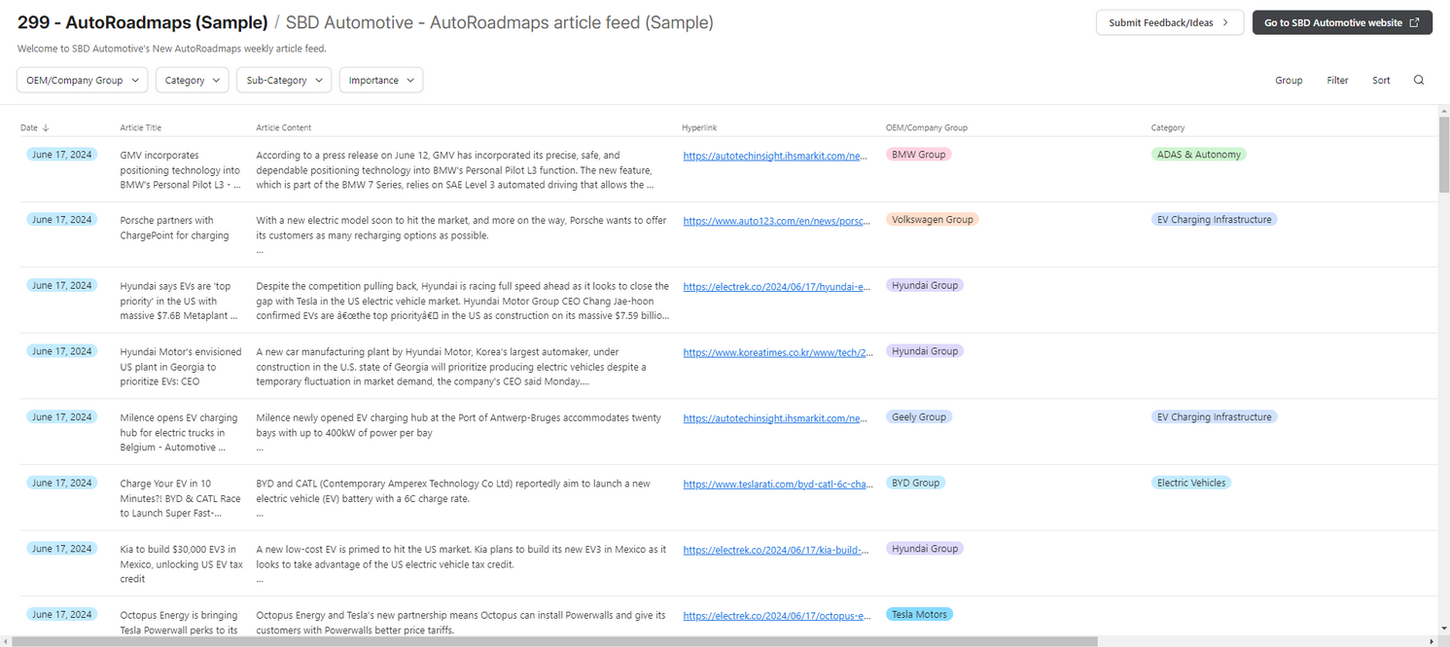Open the Group menu in toolbar

1288,80
